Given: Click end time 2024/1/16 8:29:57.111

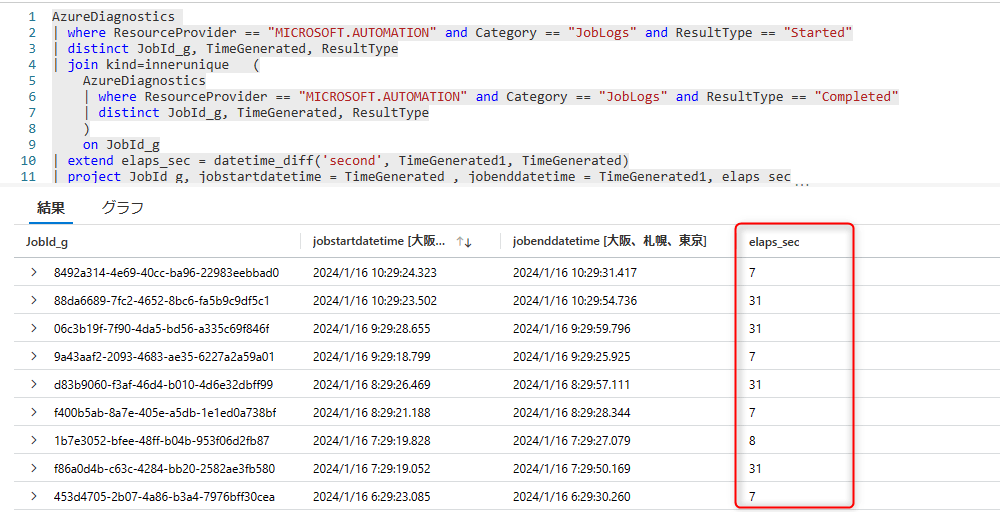Looking at the screenshot, I should 571,385.
